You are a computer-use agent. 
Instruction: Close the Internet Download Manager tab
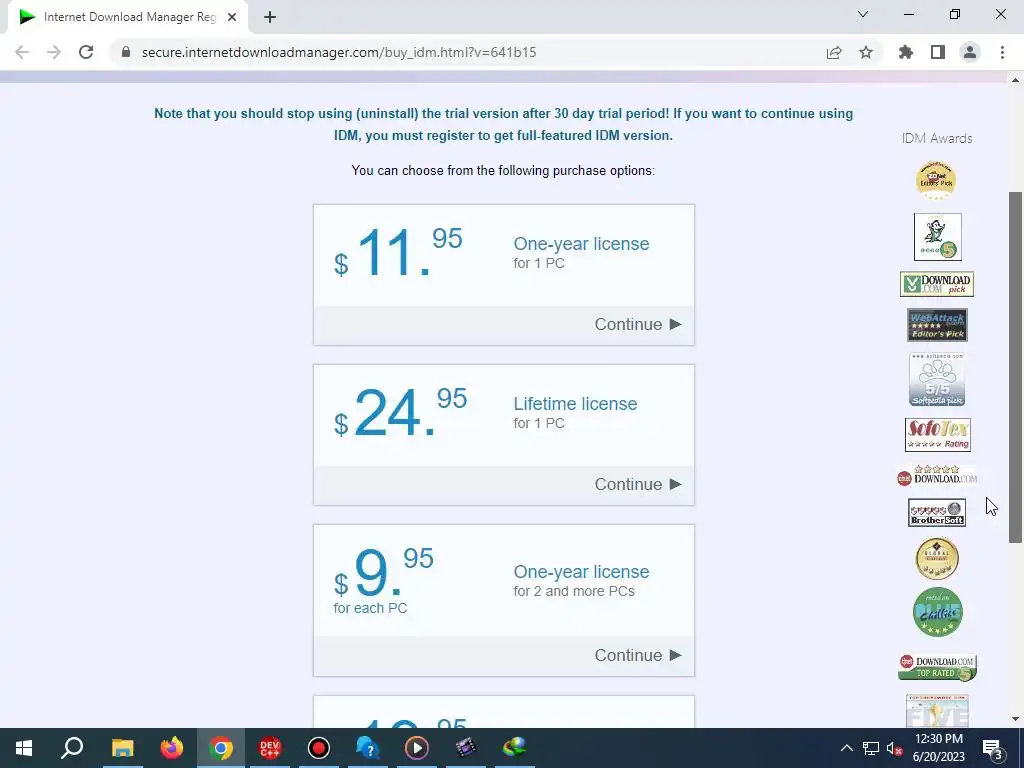(232, 17)
